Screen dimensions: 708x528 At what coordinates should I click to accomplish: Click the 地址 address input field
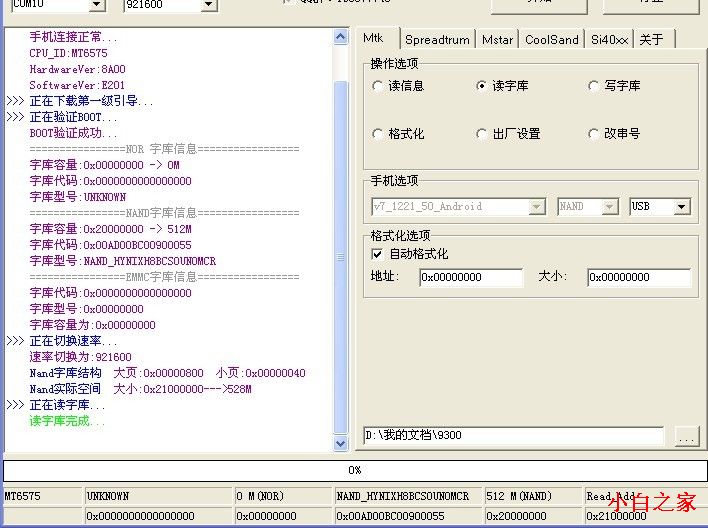click(471, 277)
